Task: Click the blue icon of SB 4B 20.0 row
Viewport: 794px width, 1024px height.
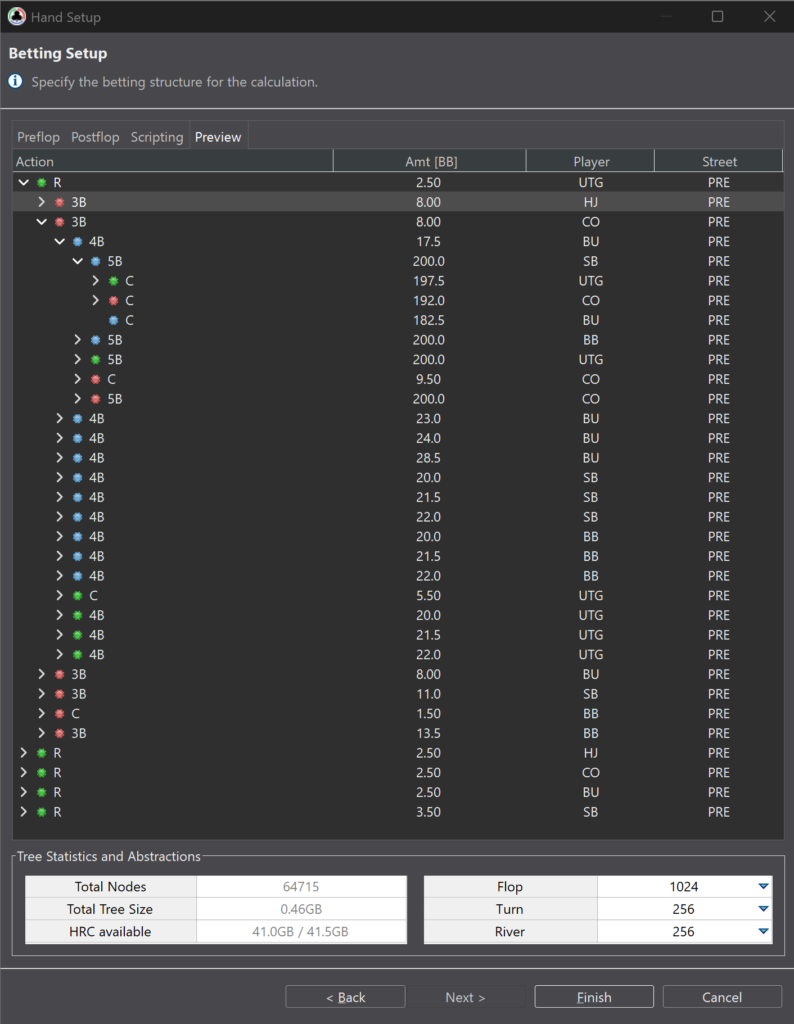Action: (x=78, y=477)
